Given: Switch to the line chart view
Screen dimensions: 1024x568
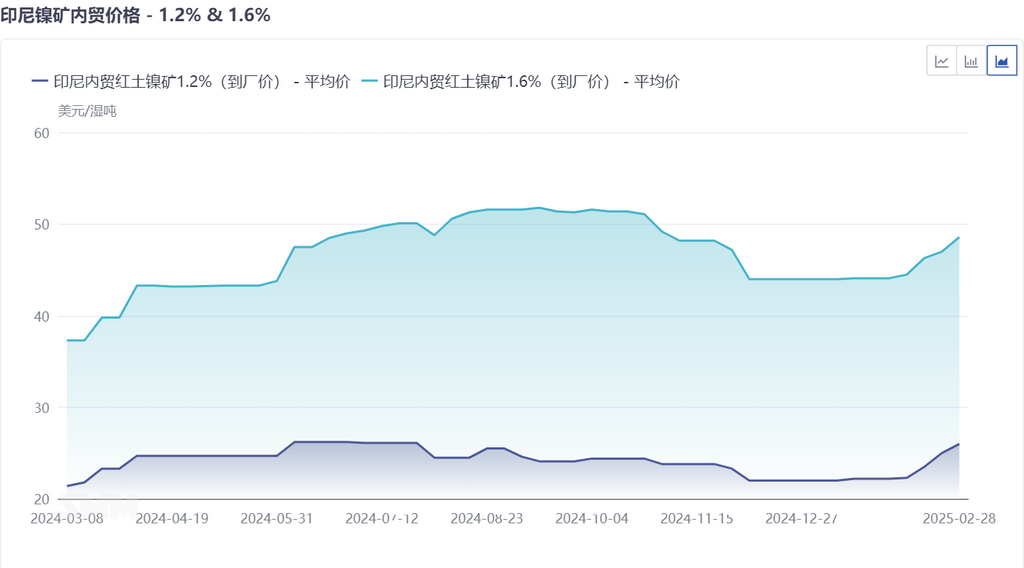Looking at the screenshot, I should click(x=942, y=61).
